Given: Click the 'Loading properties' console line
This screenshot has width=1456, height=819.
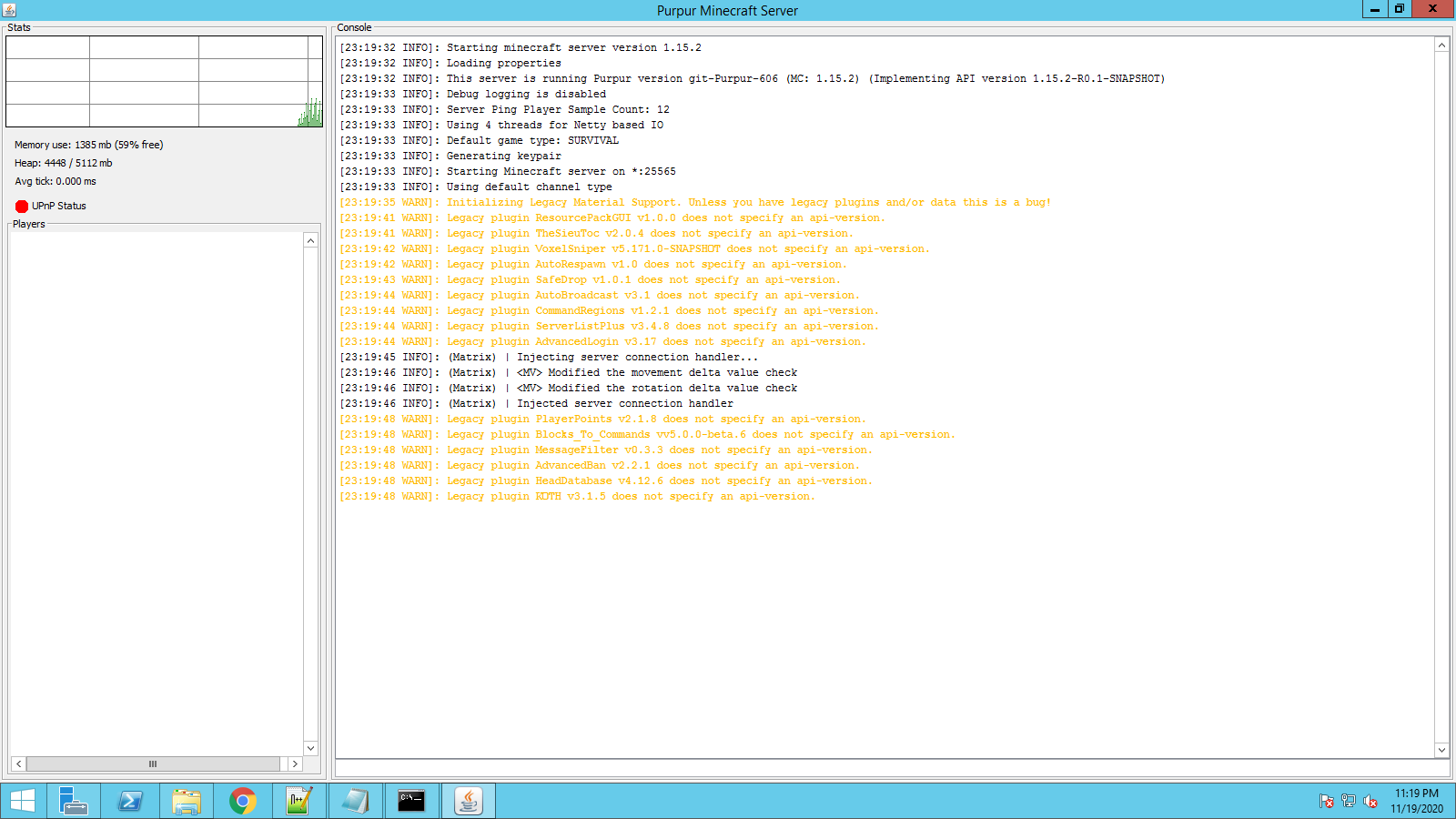Looking at the screenshot, I should 450,63.
